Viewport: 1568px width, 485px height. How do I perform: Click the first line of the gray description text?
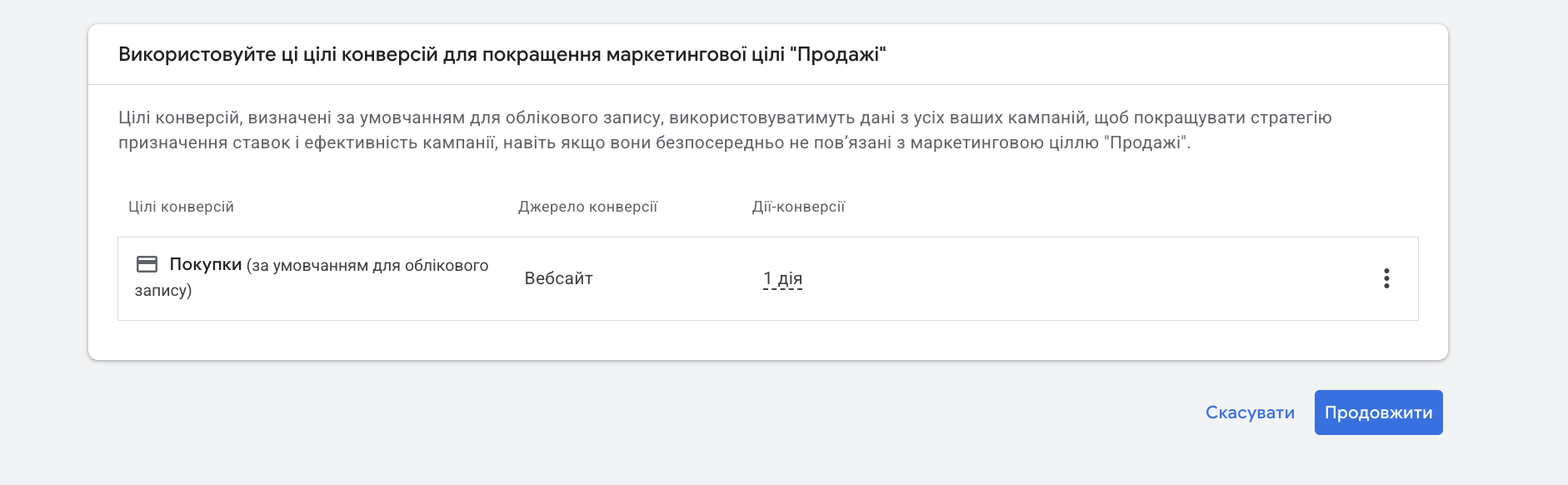point(725,117)
